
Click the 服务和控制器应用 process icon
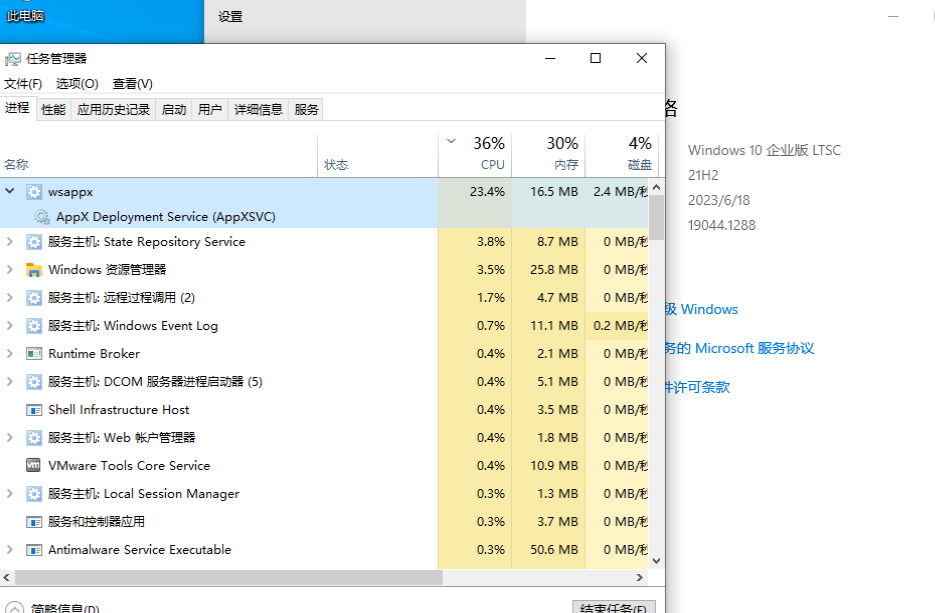click(x=34, y=522)
